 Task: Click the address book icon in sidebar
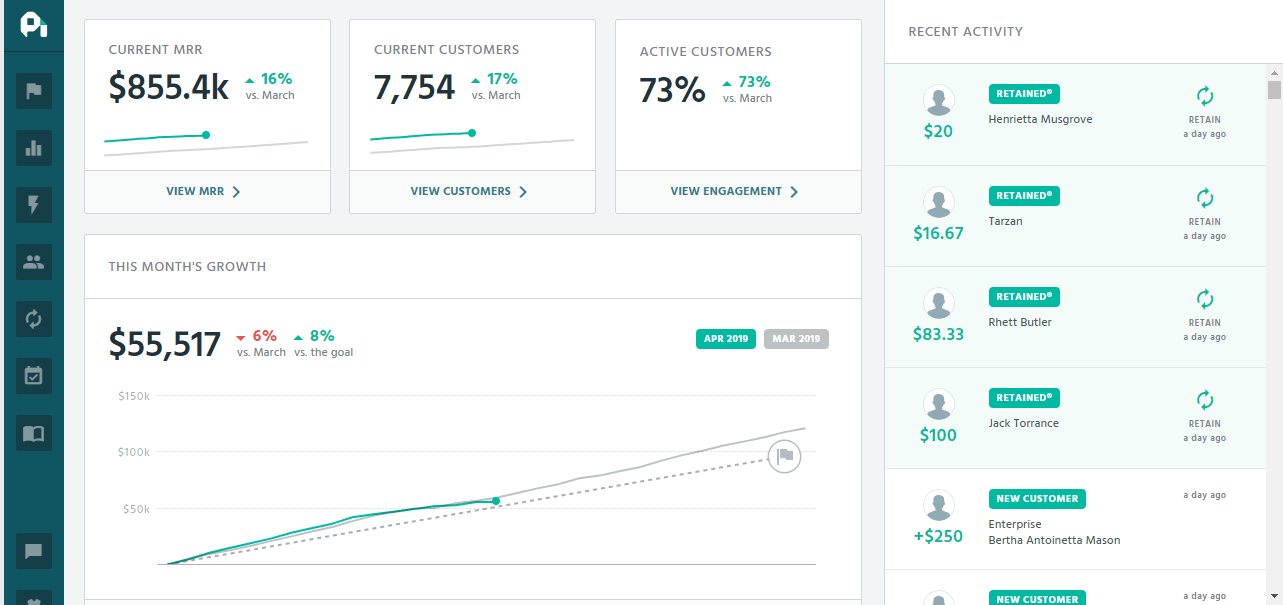click(33, 433)
